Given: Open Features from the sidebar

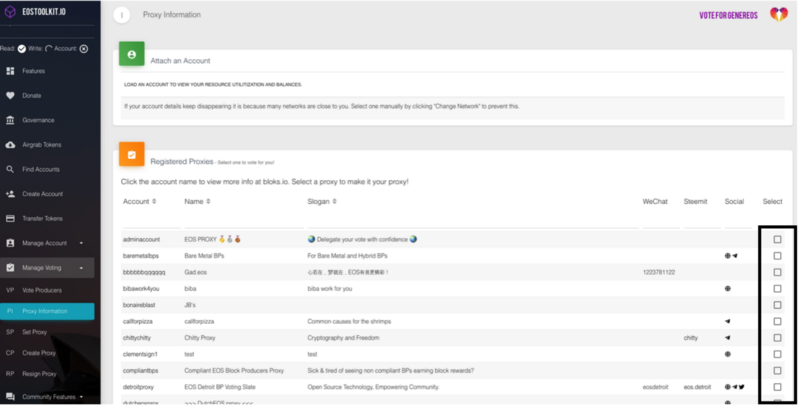Looking at the screenshot, I should click(10, 71).
